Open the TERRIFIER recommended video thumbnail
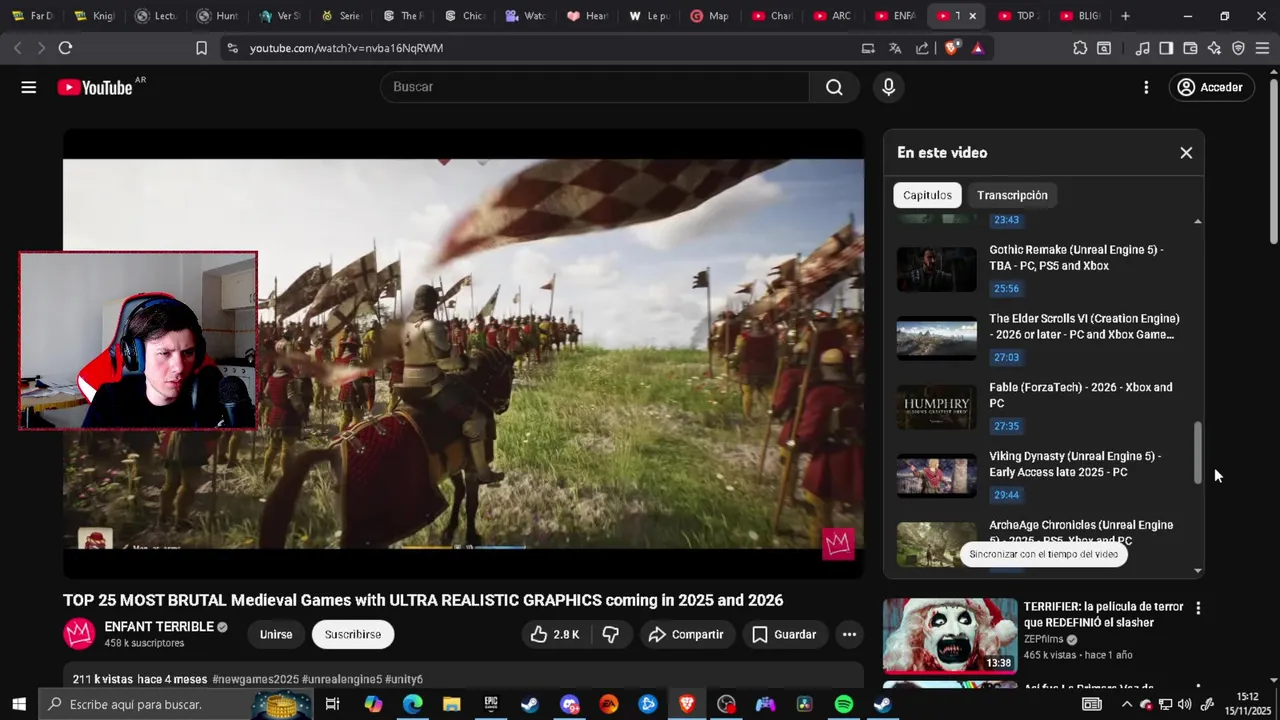 (950, 635)
